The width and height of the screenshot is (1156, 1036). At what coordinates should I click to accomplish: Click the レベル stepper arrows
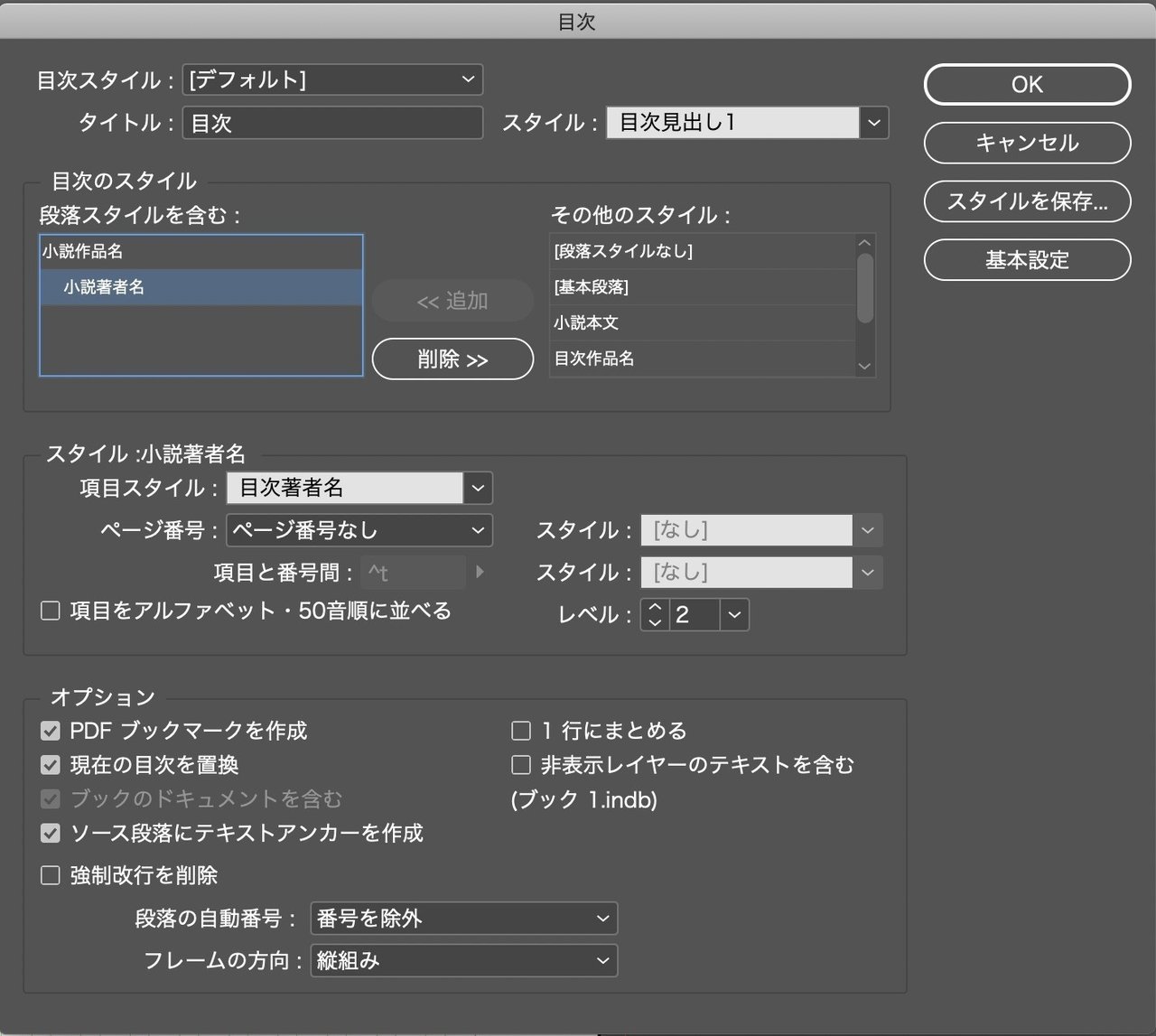coord(655,615)
